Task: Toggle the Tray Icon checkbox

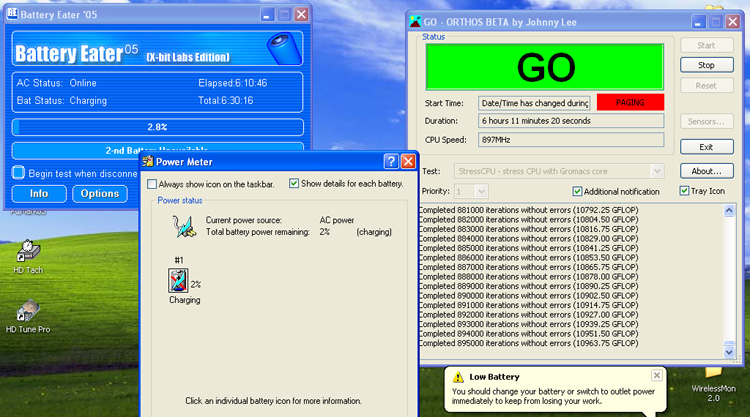Action: 684,191
